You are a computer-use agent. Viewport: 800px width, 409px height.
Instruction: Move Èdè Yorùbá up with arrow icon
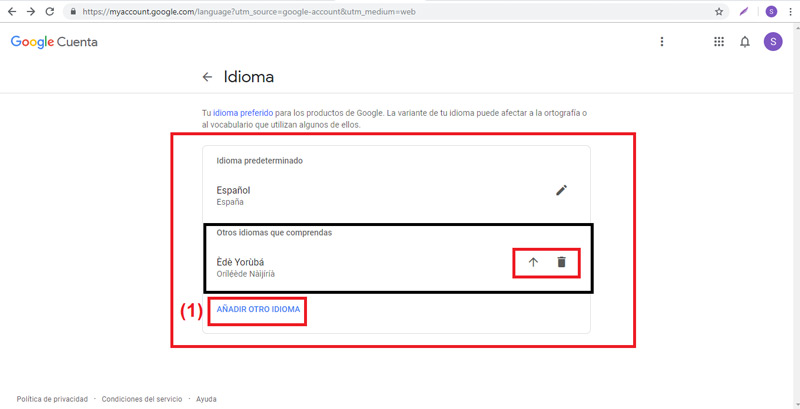pos(533,262)
